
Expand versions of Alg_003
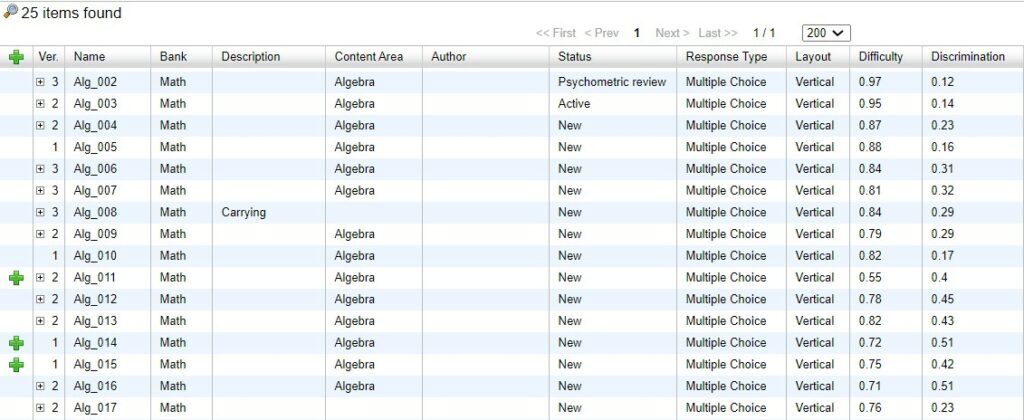click(x=40, y=104)
